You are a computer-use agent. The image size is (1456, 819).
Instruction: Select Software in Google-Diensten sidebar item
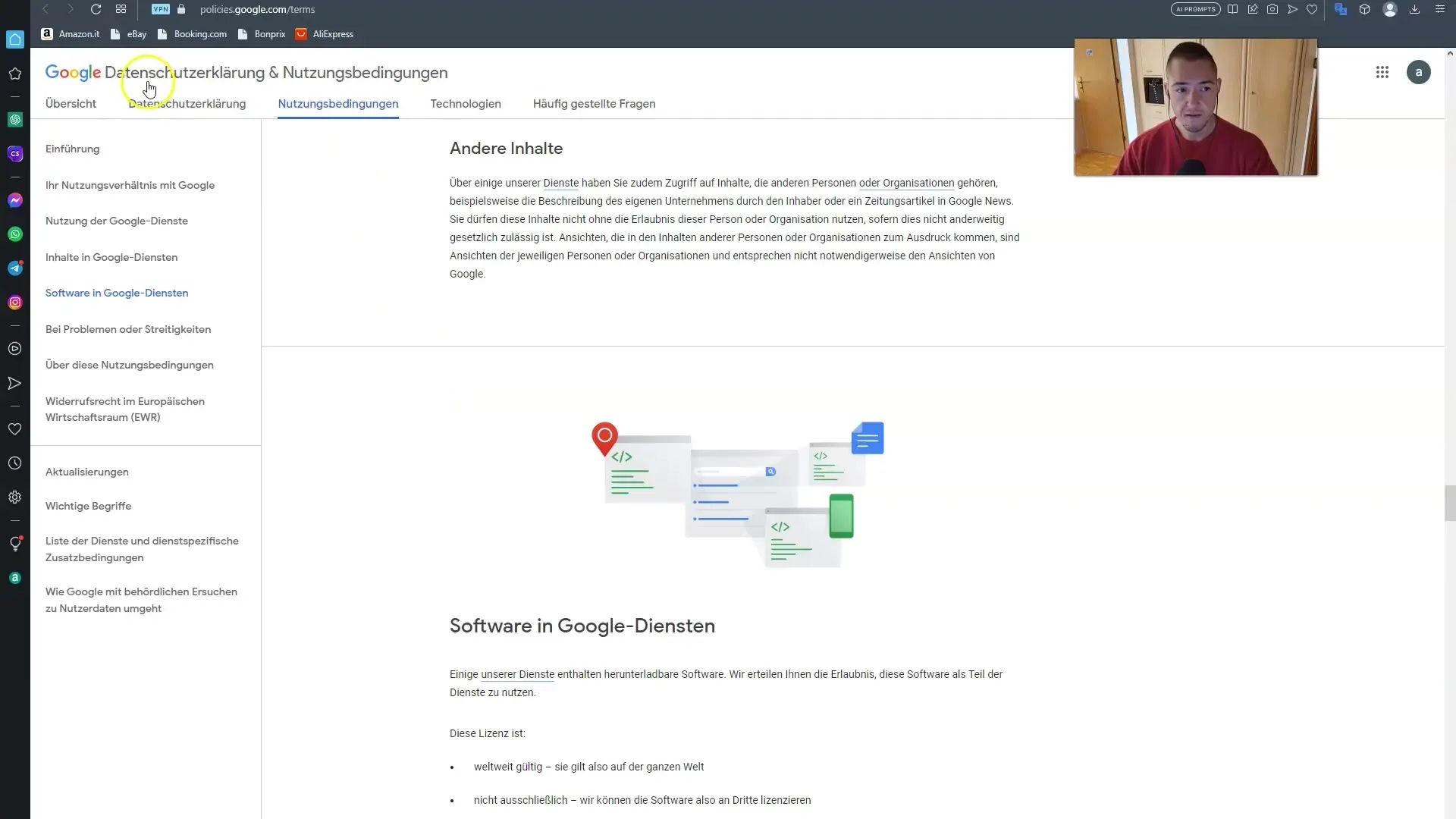[x=116, y=292]
